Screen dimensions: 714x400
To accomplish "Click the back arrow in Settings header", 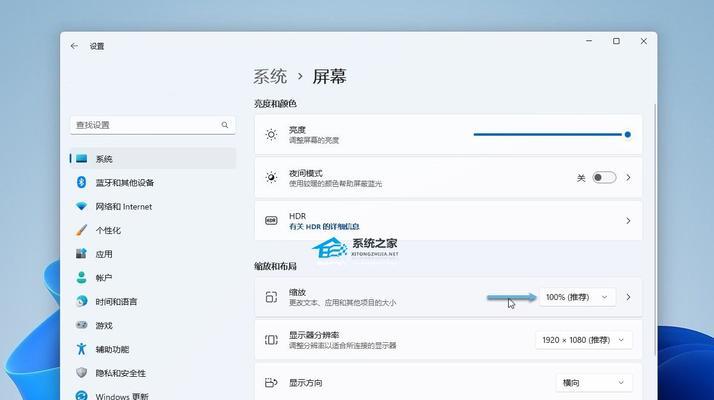I will point(74,46).
